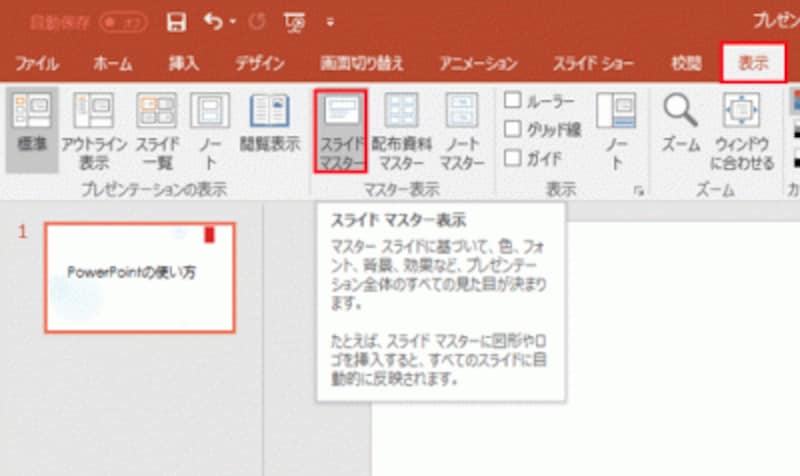Viewport: 800px width, 476px height.
Task: Switch to アウトライン表示 view
Action: coord(94,131)
